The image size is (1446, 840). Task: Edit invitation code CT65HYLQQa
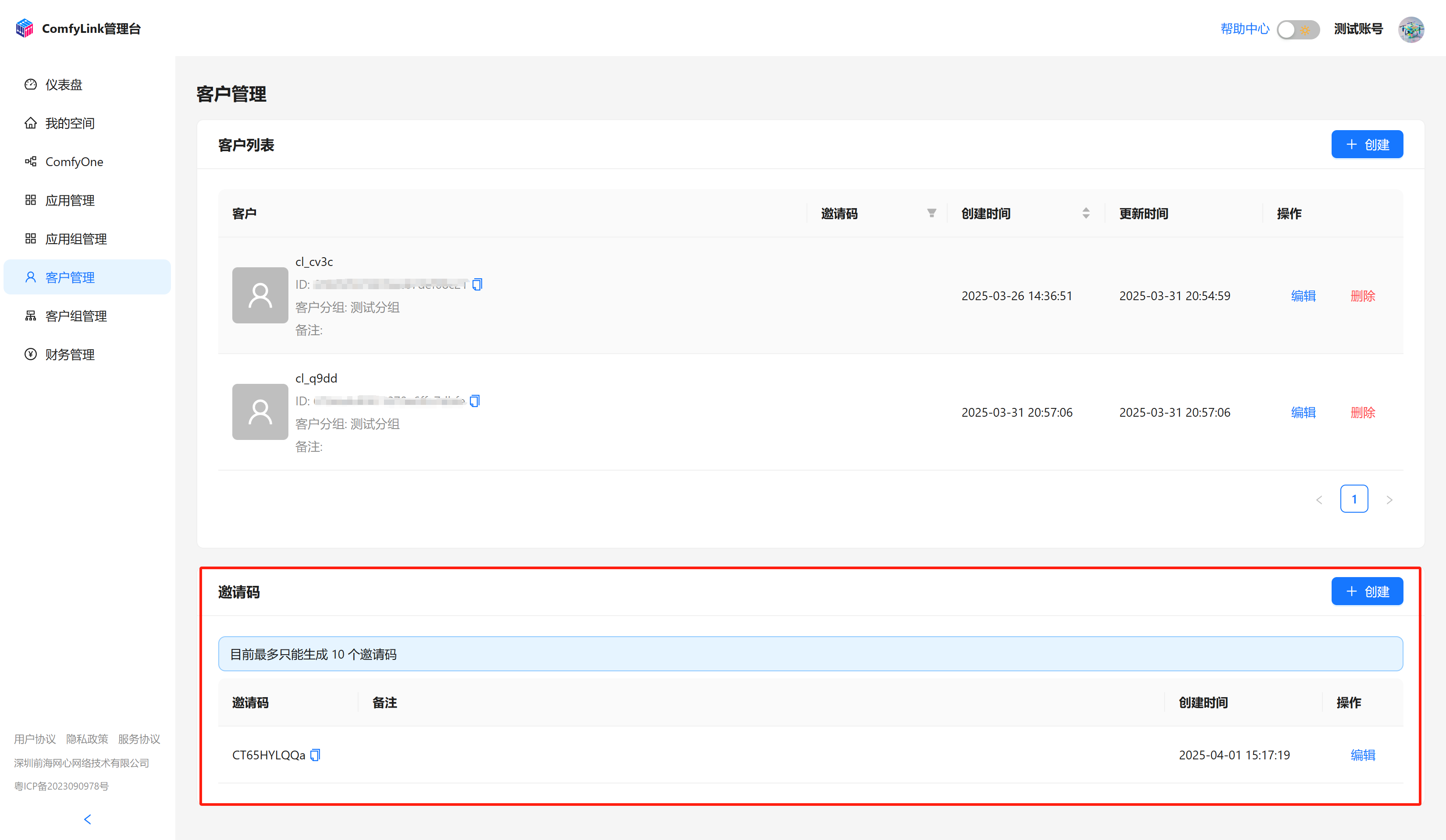1363,755
